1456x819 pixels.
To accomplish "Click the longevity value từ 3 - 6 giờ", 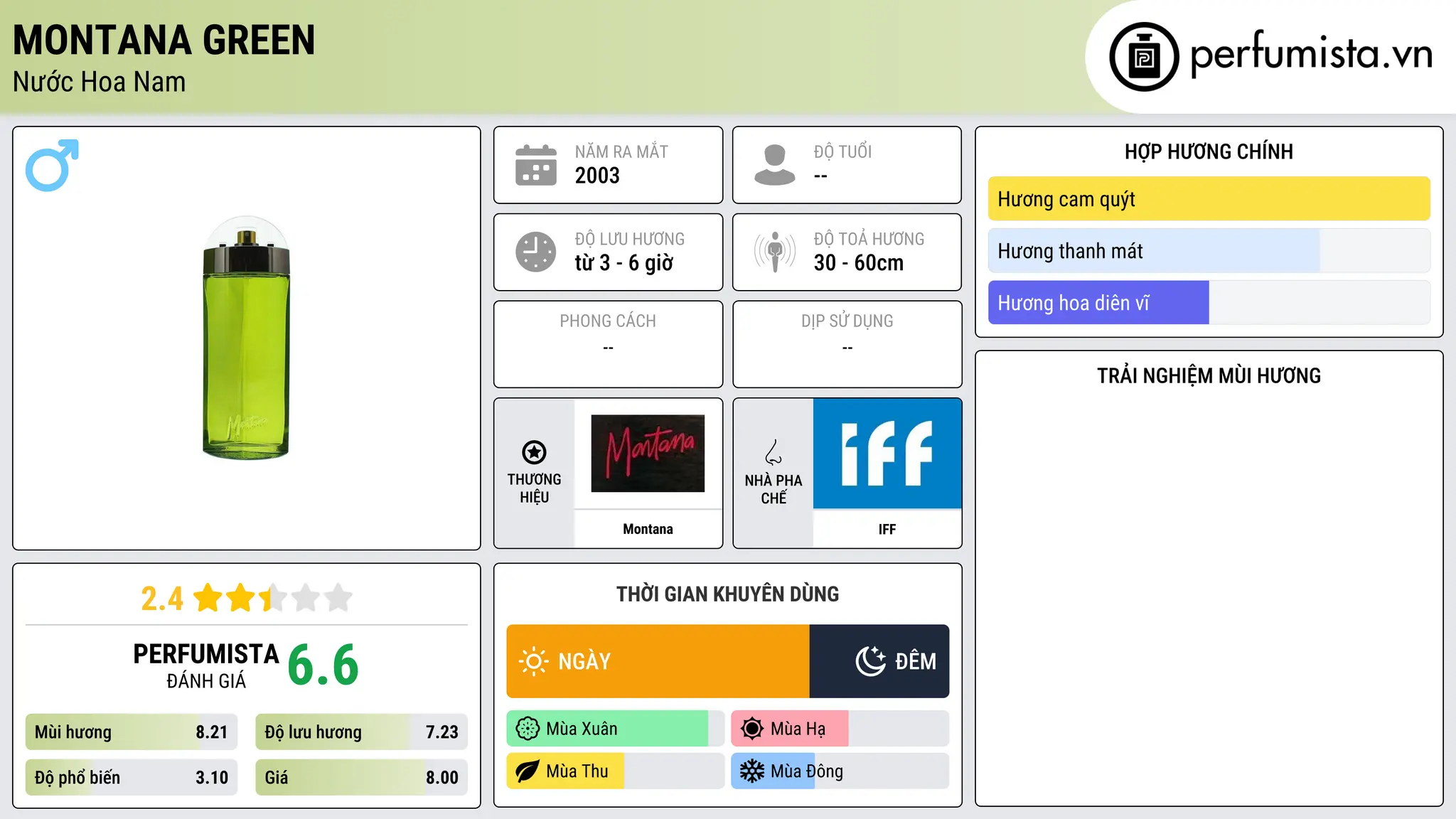I will coord(624,263).
